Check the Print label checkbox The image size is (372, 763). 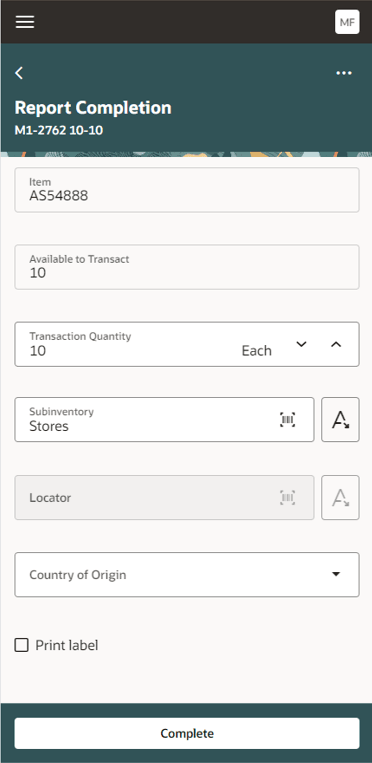pyautogui.click(x=21, y=645)
